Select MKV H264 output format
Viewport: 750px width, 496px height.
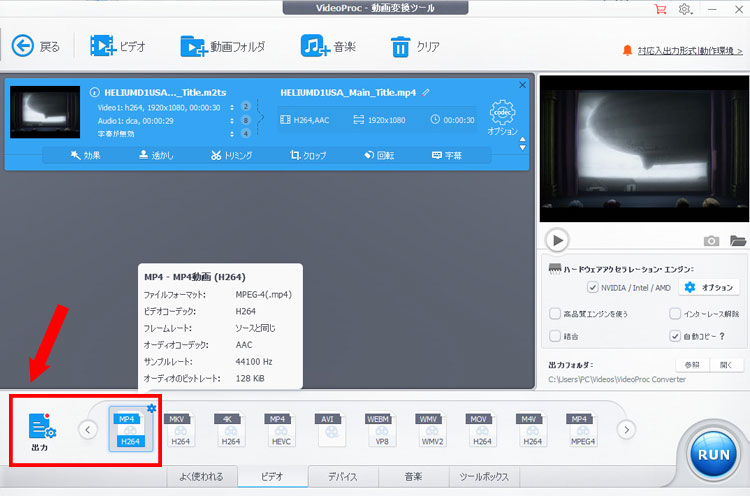tap(180, 430)
